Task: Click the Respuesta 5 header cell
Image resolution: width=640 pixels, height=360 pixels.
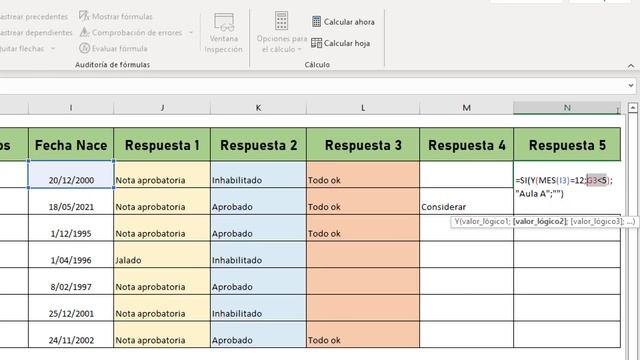Action: click(567, 144)
